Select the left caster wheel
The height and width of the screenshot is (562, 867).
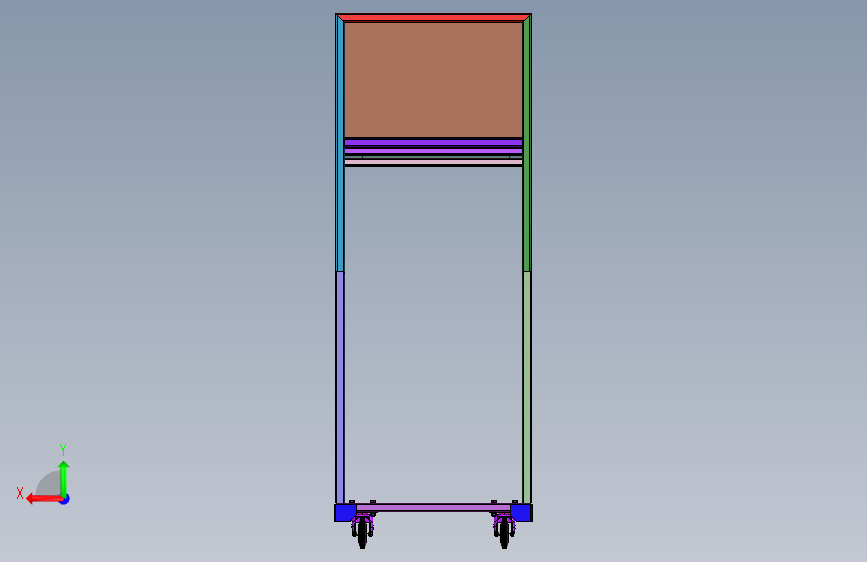pos(362,534)
